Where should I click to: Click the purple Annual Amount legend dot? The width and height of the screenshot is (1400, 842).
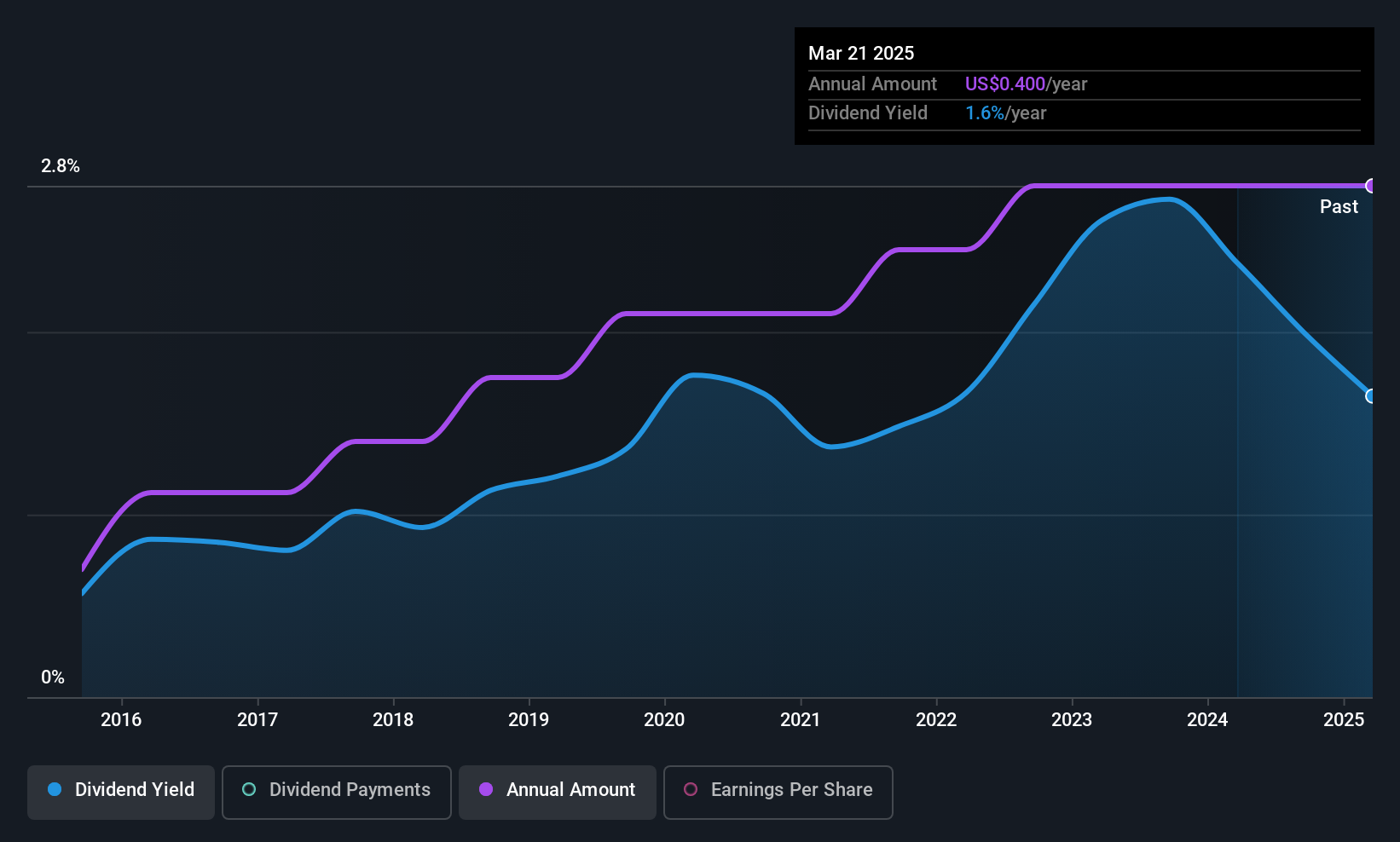point(486,789)
